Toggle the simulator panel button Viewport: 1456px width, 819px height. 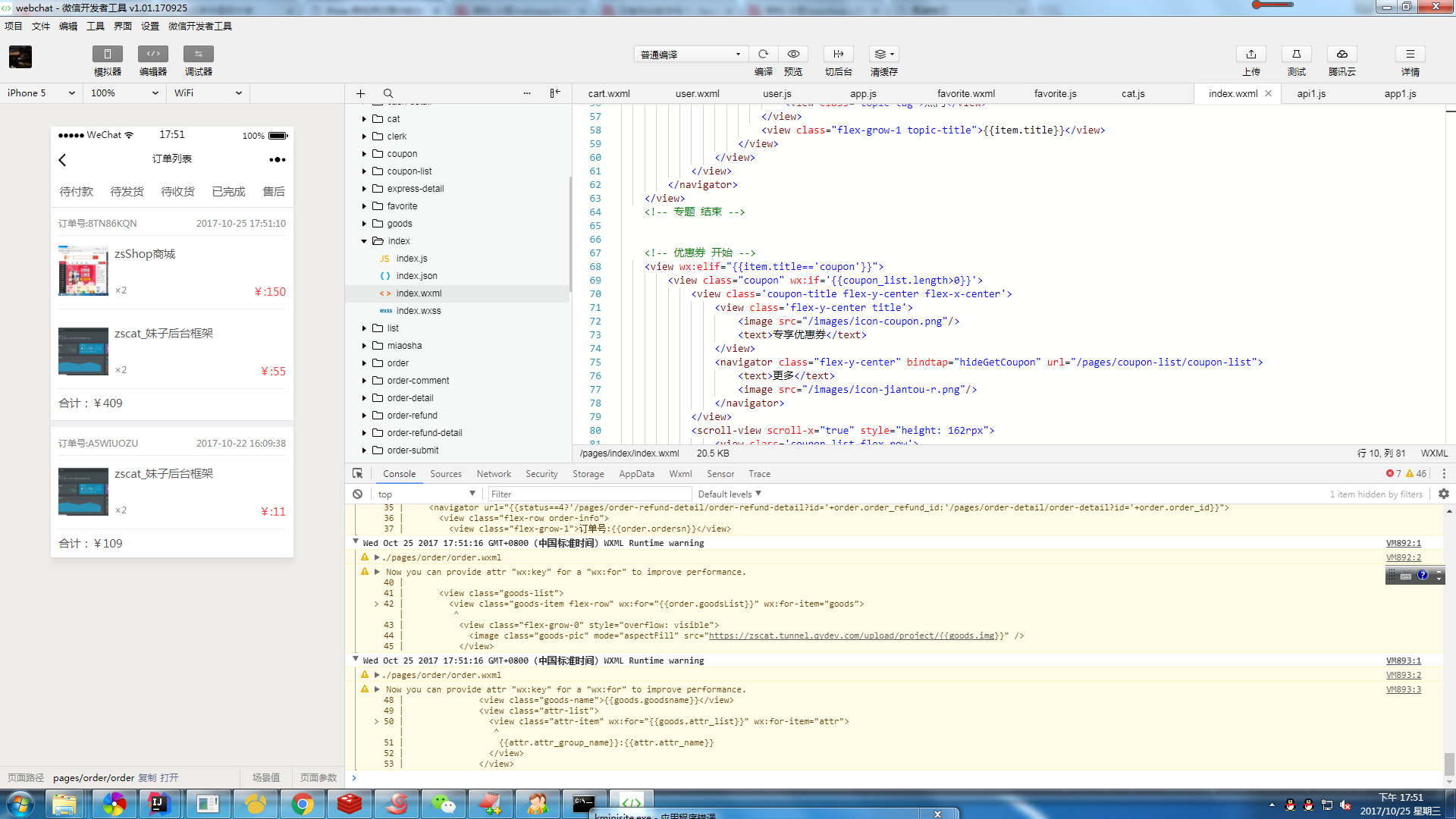[107, 54]
